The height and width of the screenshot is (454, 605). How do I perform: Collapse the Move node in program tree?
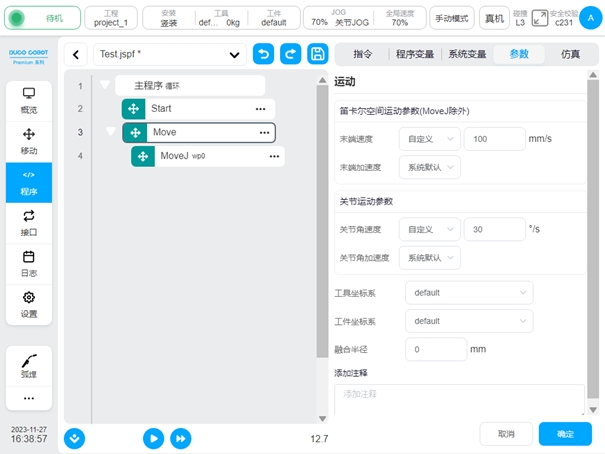coord(110,132)
